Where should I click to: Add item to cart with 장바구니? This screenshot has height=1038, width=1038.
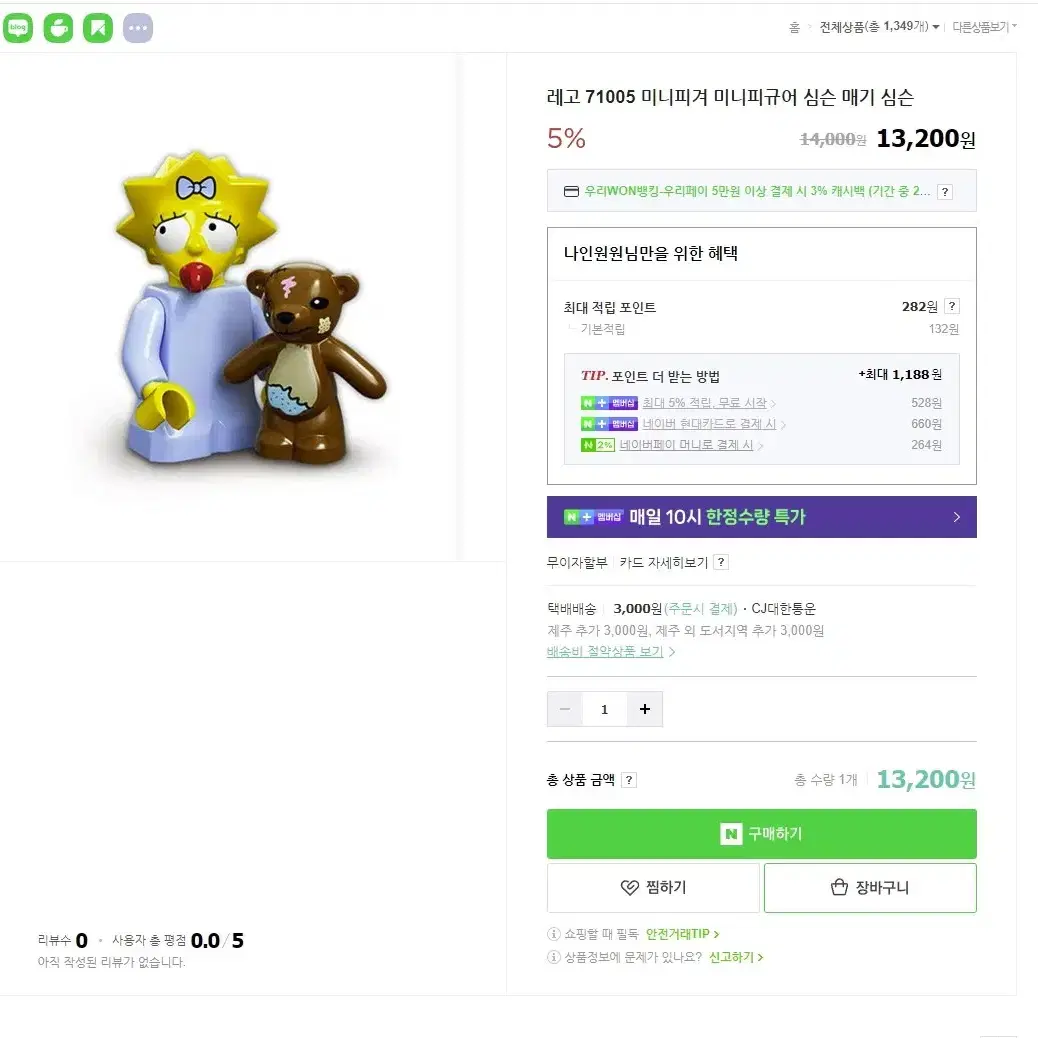(870, 887)
